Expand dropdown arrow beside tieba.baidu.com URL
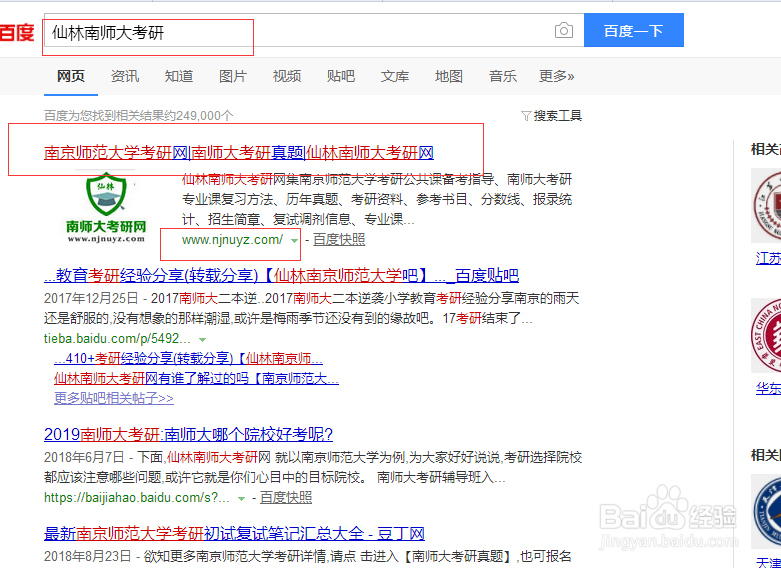The height and width of the screenshot is (568, 781). (x=202, y=340)
